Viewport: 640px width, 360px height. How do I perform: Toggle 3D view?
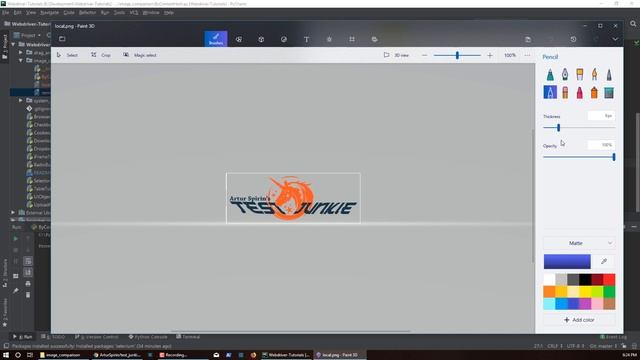(x=396, y=55)
